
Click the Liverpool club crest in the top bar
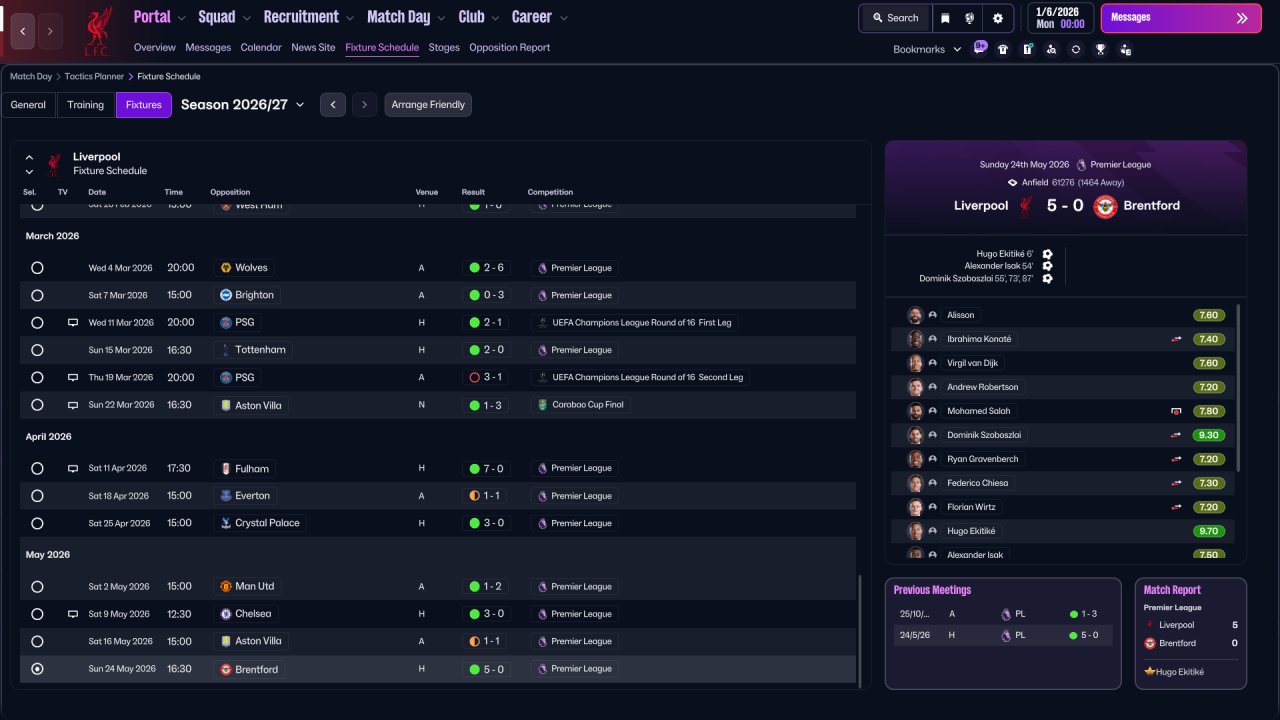pyautogui.click(x=97, y=31)
